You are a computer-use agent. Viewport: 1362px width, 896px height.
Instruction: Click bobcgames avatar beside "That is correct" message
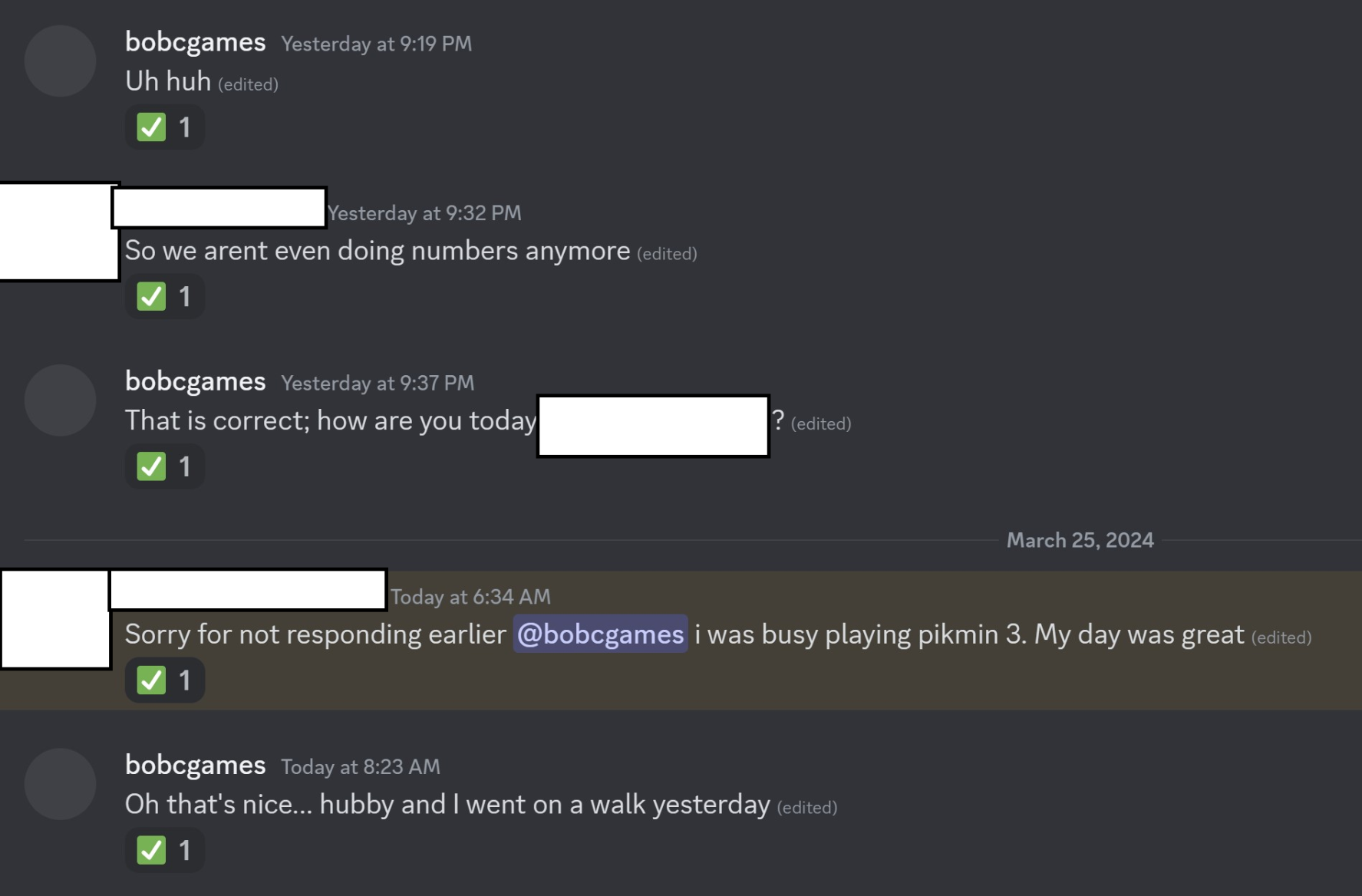(60, 400)
